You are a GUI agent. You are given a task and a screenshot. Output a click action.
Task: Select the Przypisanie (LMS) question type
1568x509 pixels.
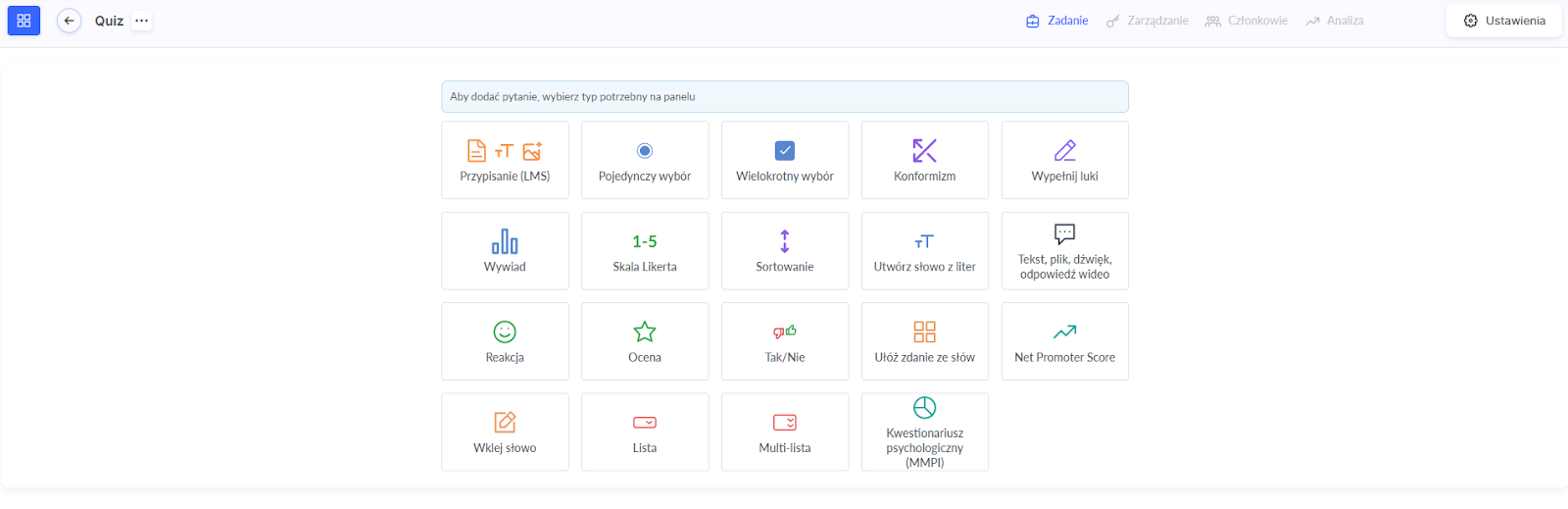[x=505, y=160]
